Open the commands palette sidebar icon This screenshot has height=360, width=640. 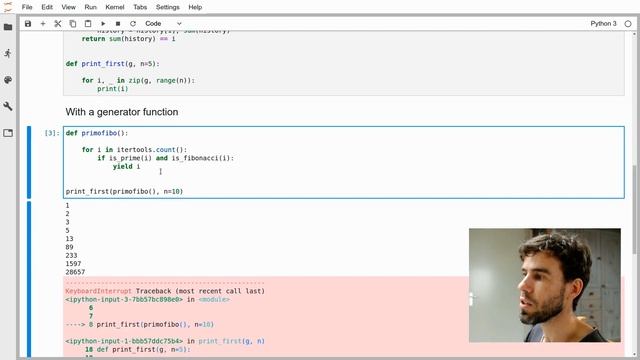(8, 80)
